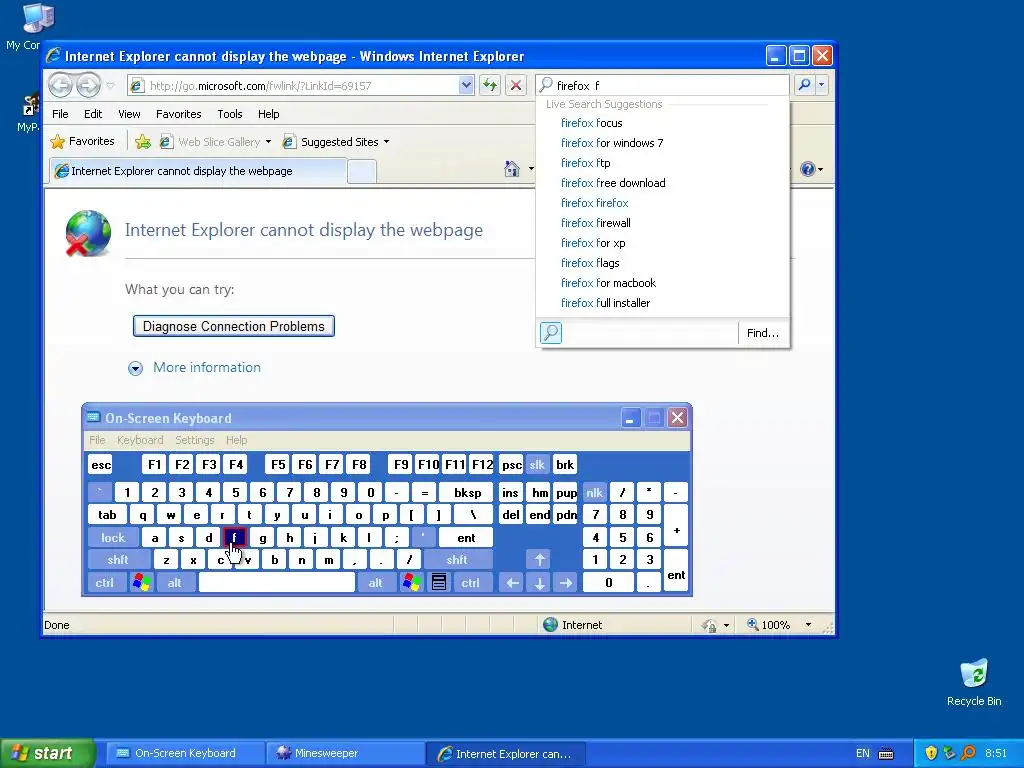Click the red Stop loading icon
Screen dimensions: 1024x768
pos(515,85)
